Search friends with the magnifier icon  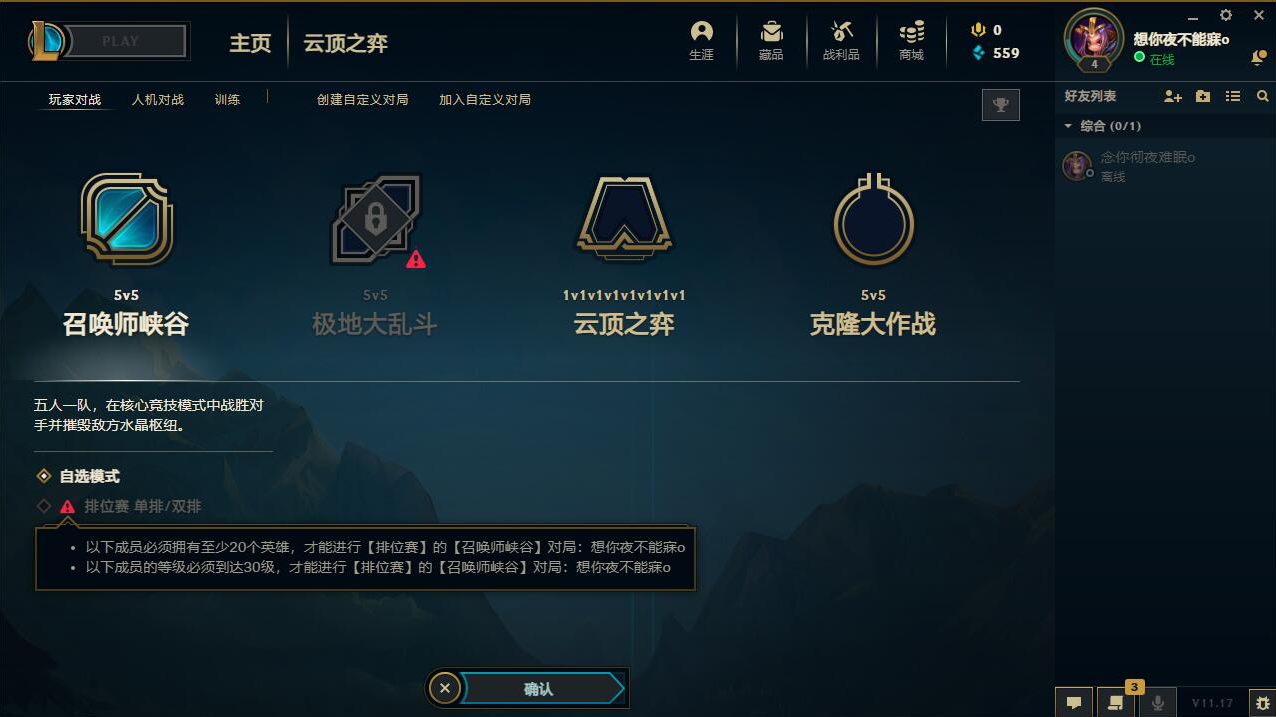(x=1262, y=96)
